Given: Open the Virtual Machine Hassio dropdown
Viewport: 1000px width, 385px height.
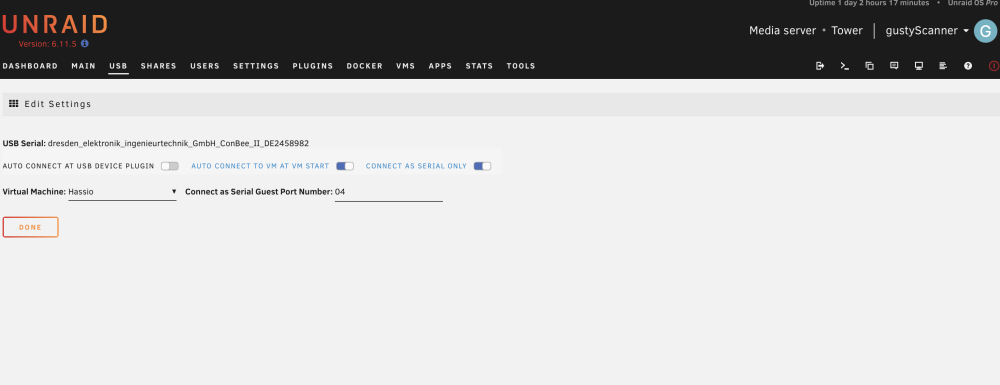Looking at the screenshot, I should click(122, 191).
